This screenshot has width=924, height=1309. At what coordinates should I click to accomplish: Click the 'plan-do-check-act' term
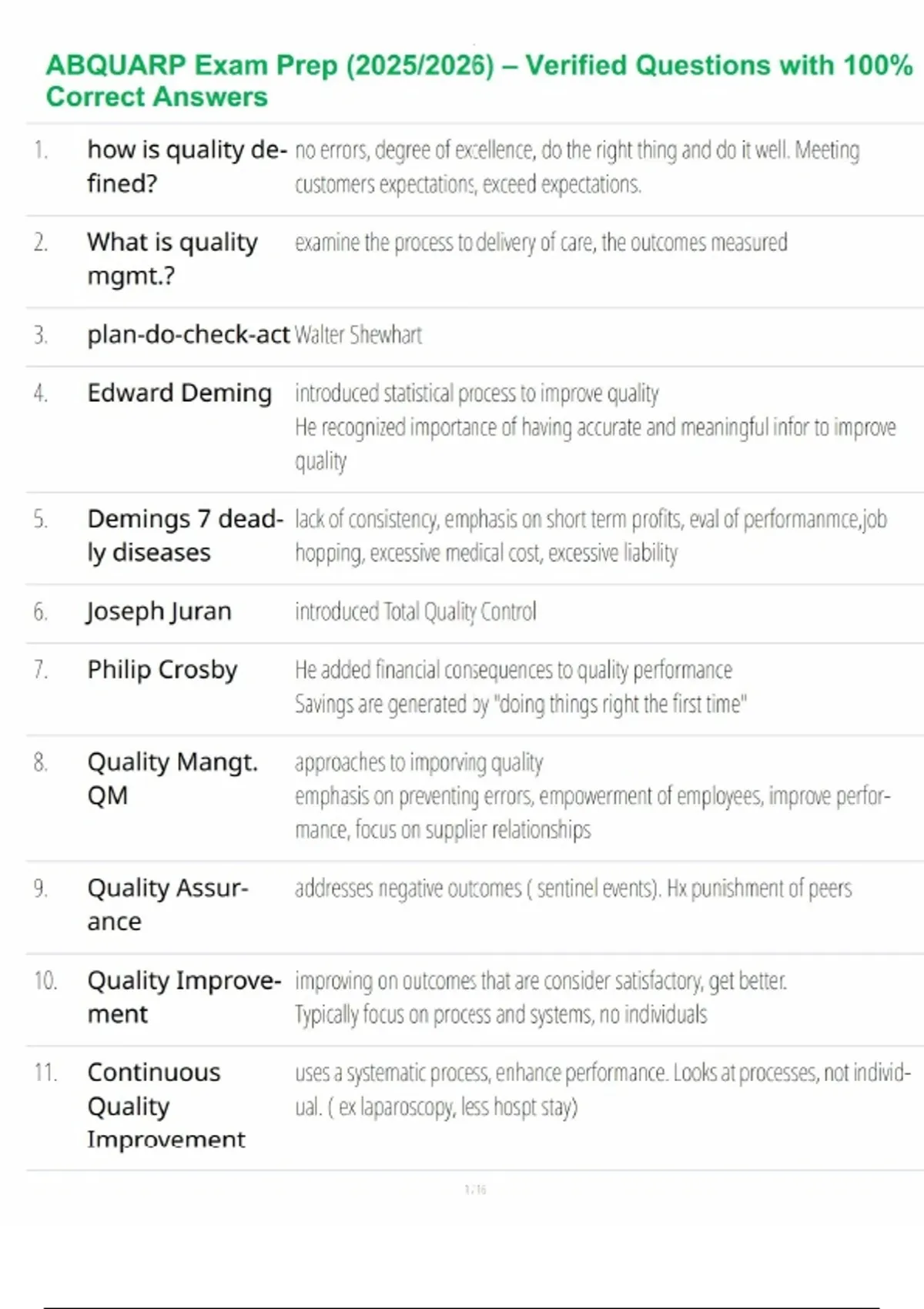(x=189, y=335)
